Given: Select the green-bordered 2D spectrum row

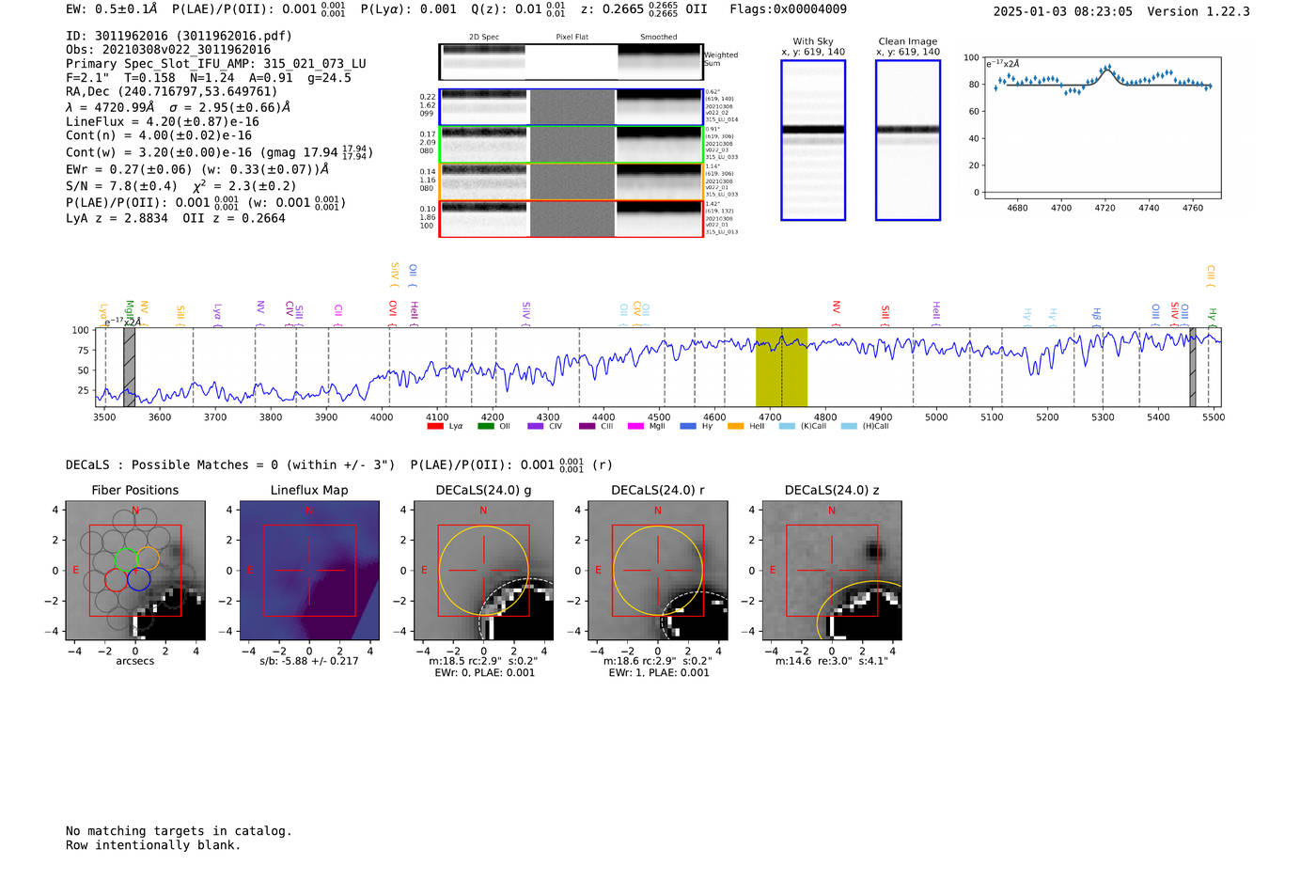Looking at the screenshot, I should coord(572,145).
